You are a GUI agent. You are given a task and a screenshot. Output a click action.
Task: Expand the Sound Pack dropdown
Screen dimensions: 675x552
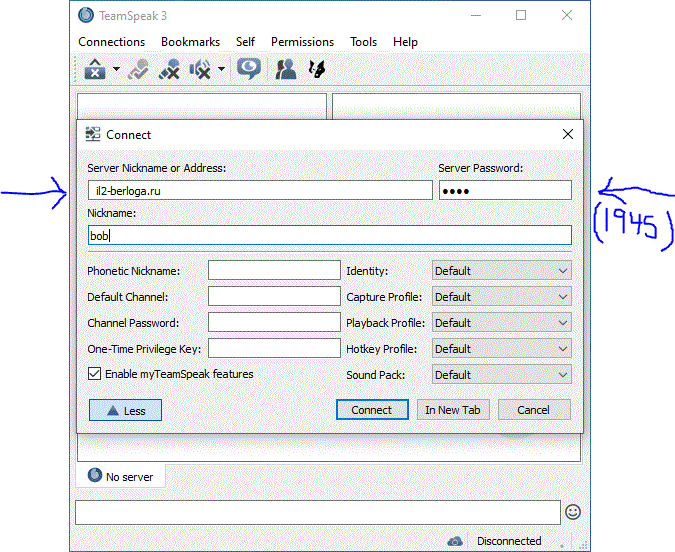point(502,375)
